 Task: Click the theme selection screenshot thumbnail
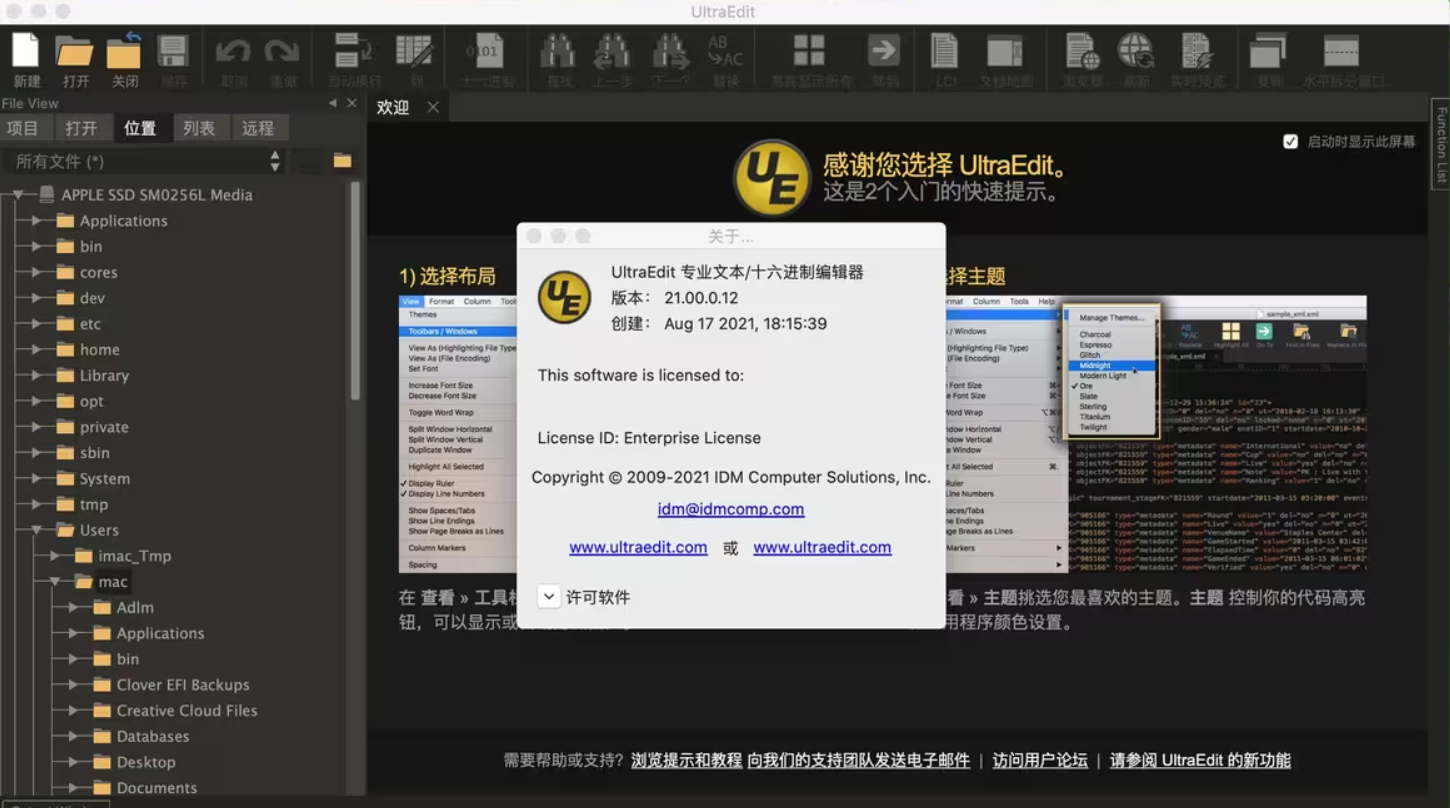[x=1156, y=434]
